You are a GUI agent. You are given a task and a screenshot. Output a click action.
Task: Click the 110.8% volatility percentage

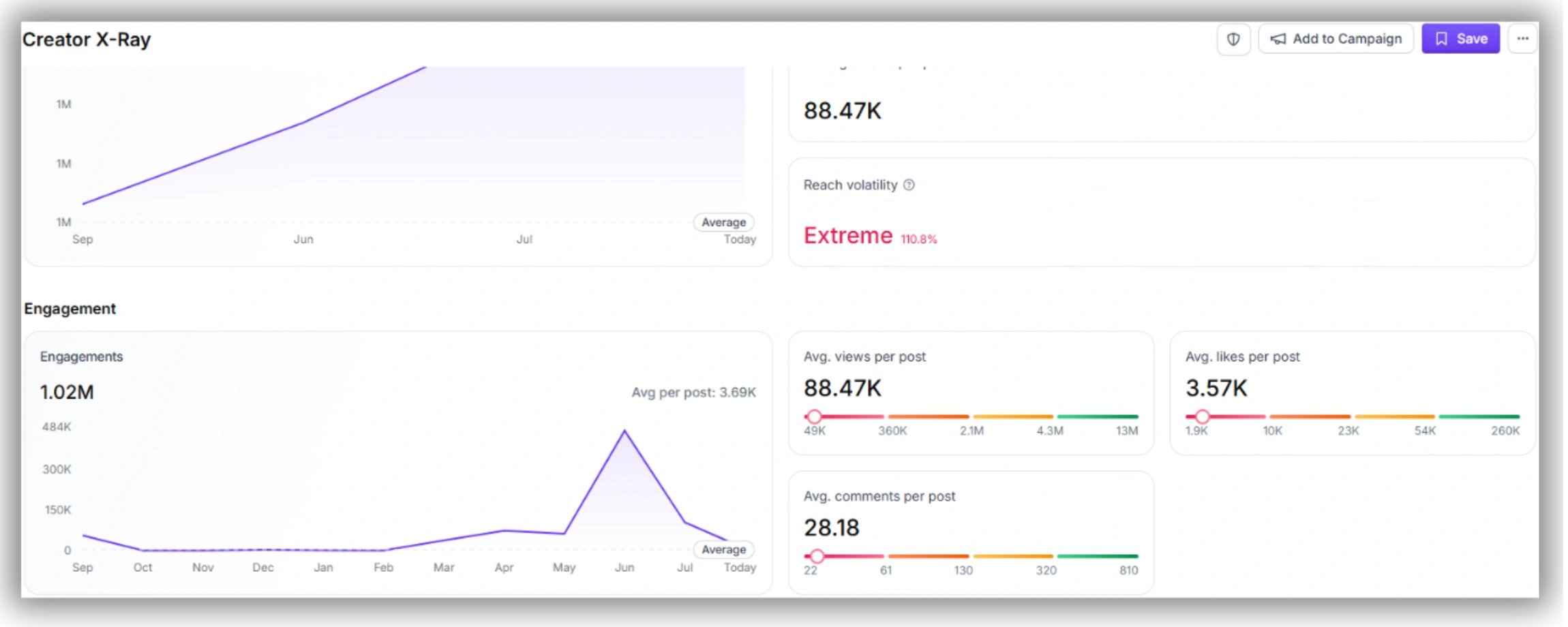tap(919, 239)
